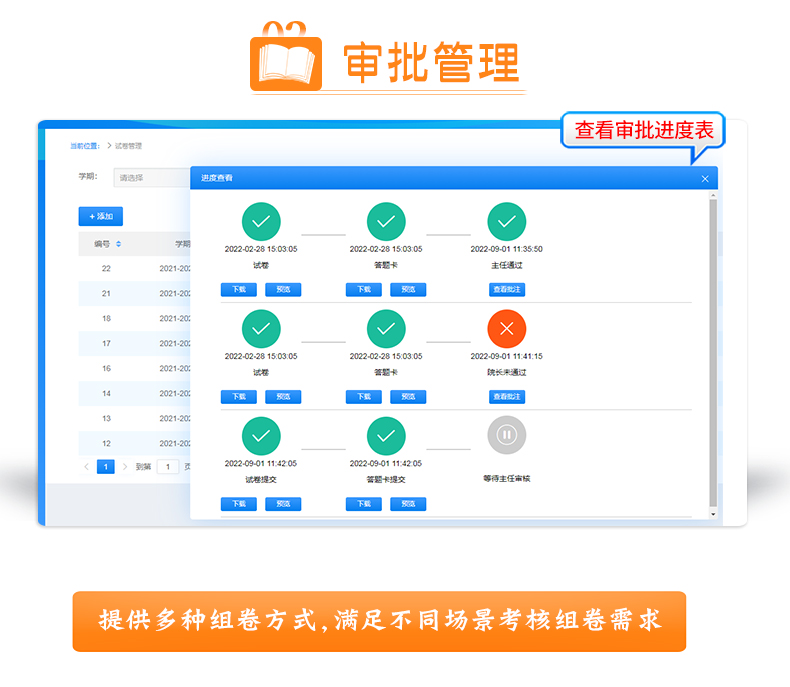Go to the next page with the right chevron
The image size is (790, 687).
click(125, 466)
